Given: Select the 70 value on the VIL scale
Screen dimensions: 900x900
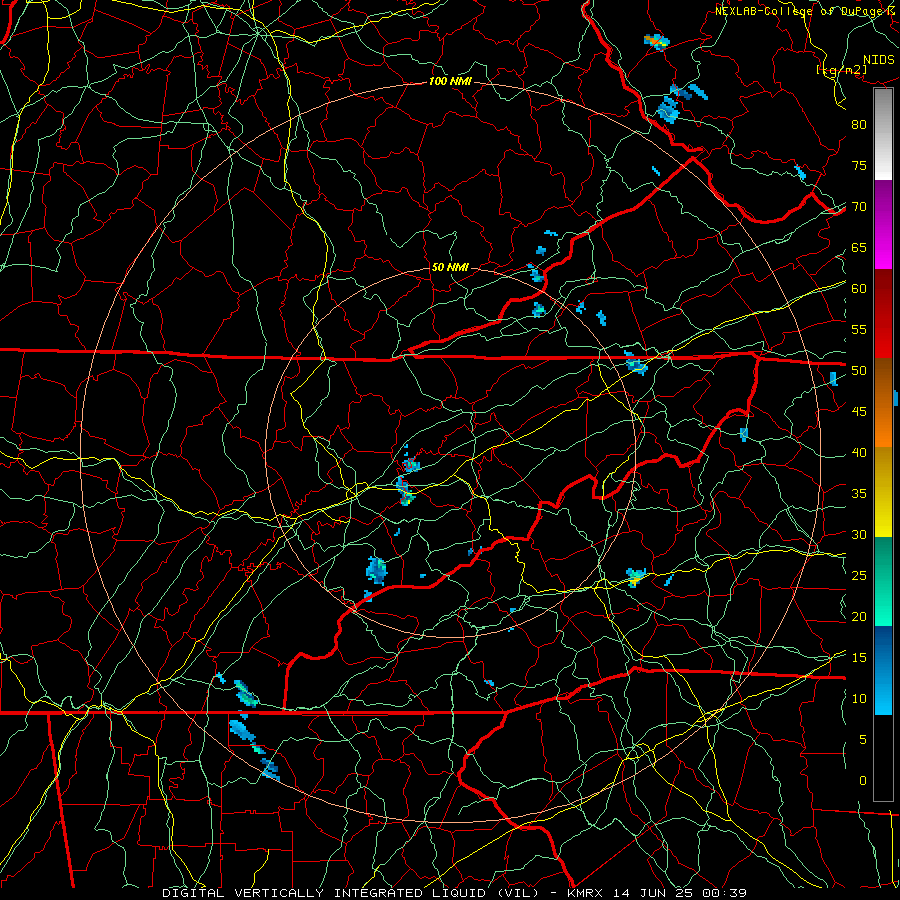Looking at the screenshot, I should [x=859, y=207].
